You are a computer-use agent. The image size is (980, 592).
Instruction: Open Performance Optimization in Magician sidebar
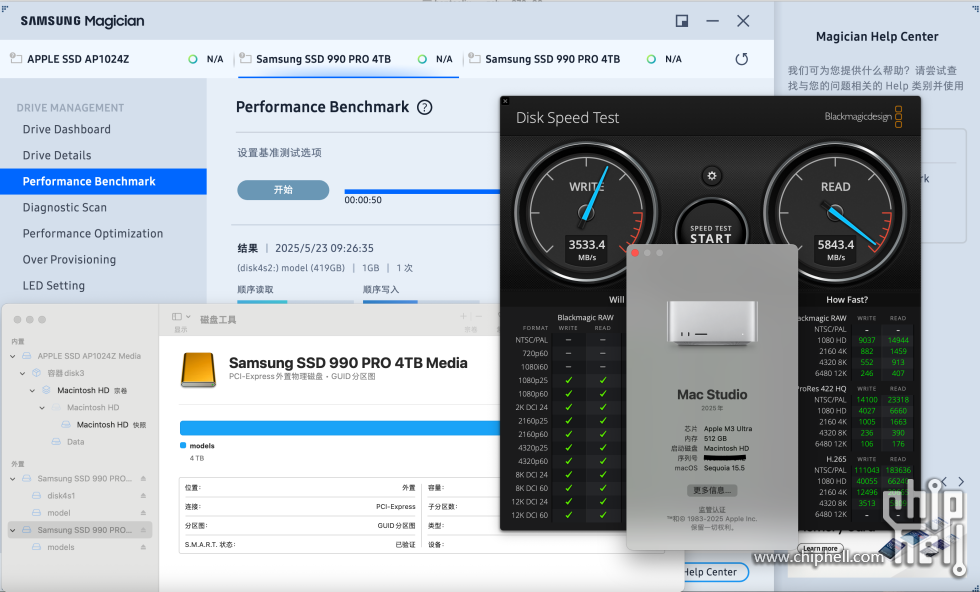click(x=92, y=234)
